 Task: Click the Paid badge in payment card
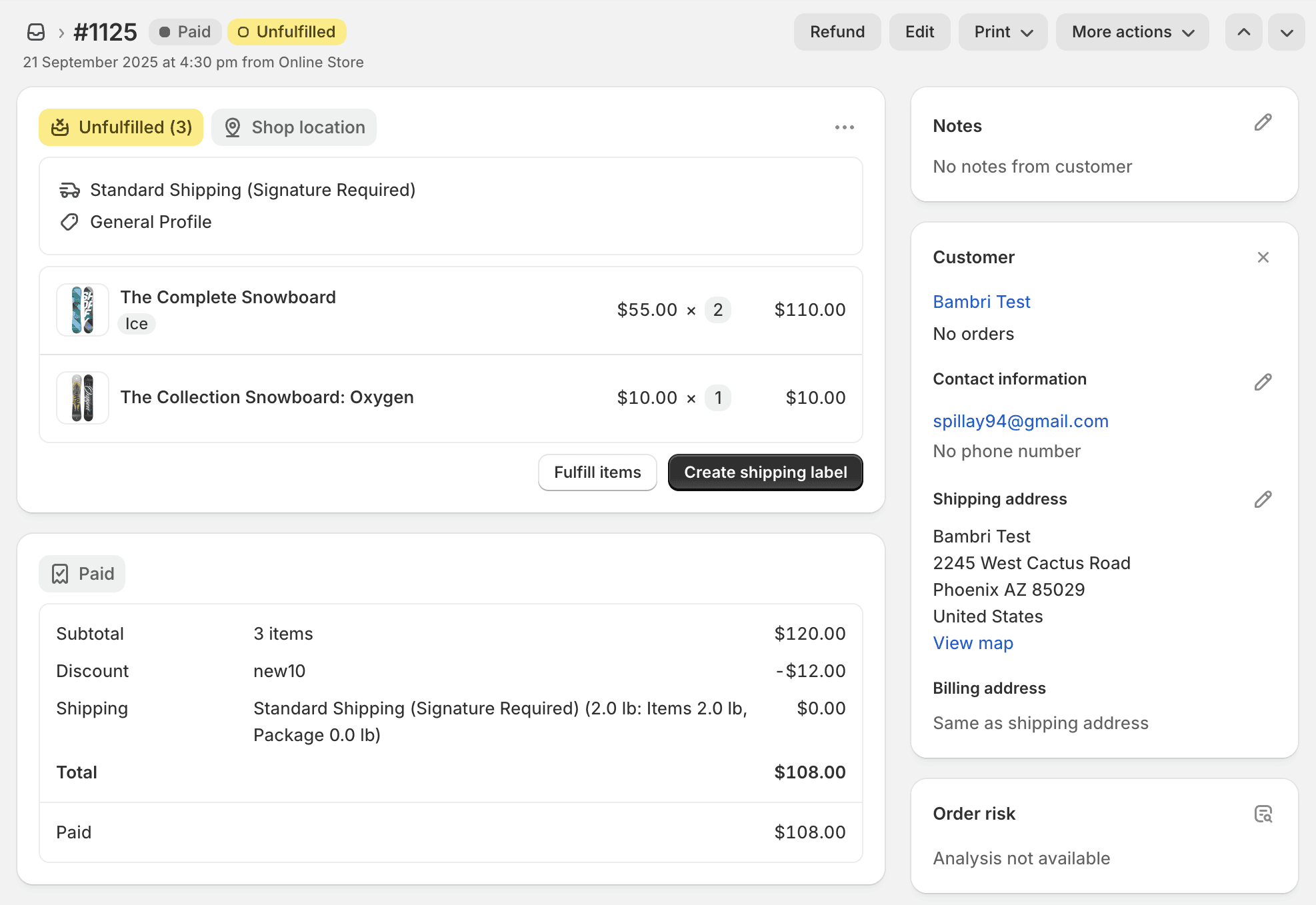(x=82, y=574)
